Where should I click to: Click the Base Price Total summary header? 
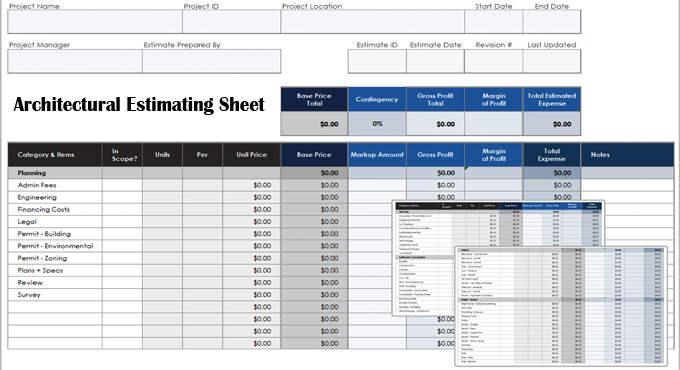point(314,99)
